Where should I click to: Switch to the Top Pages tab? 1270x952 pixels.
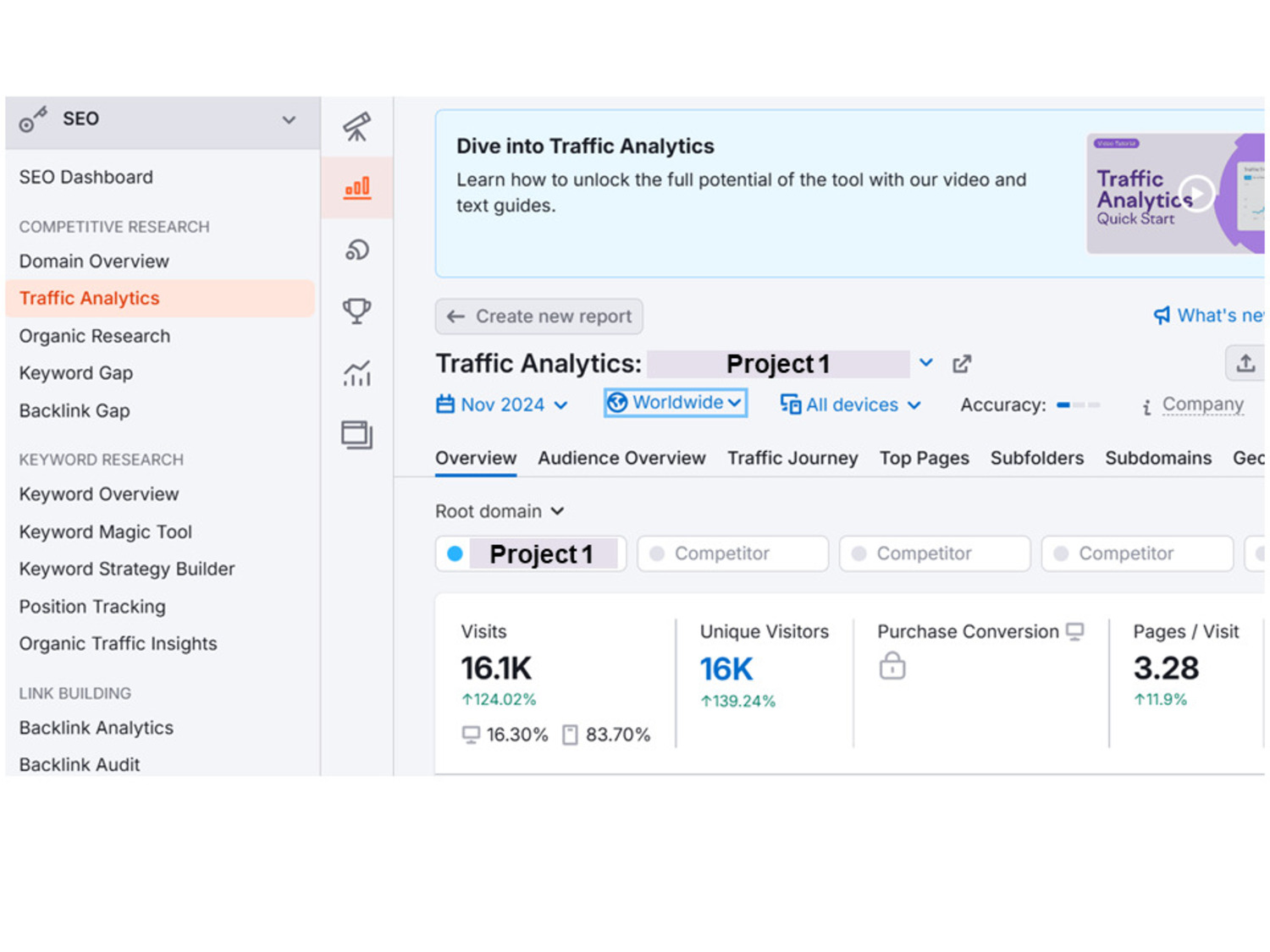click(924, 458)
